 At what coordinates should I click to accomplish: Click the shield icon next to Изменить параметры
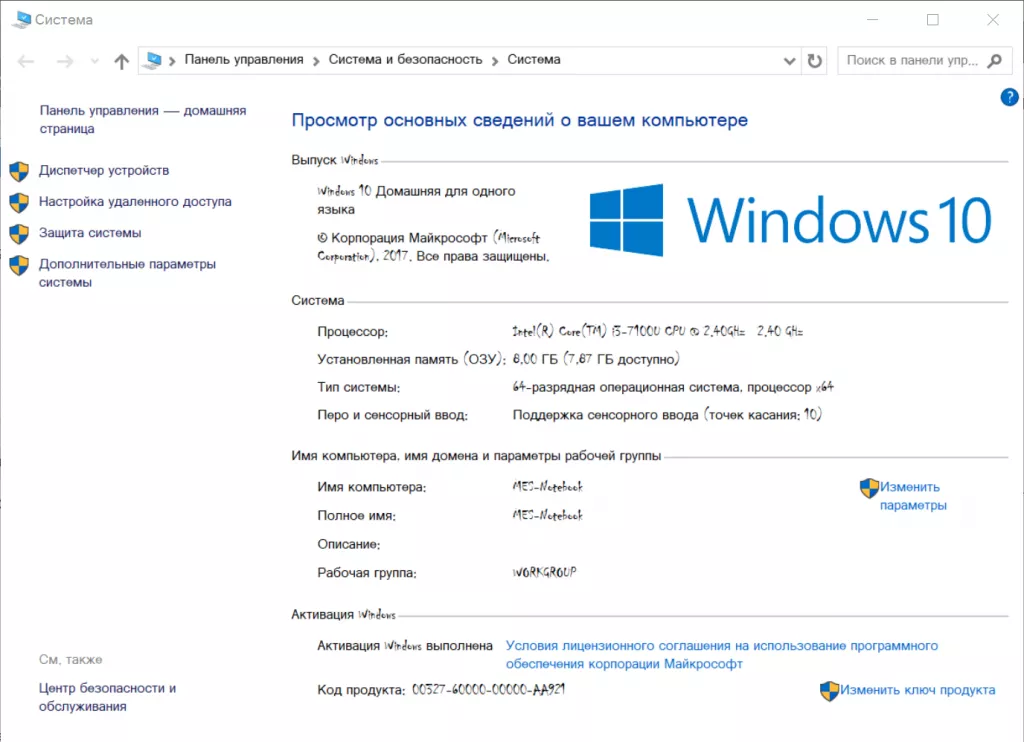coord(869,488)
